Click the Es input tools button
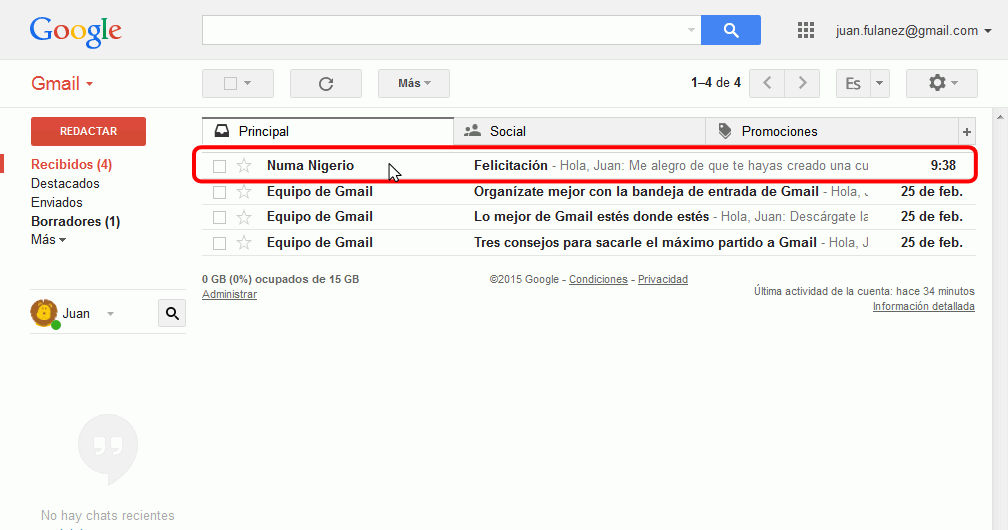The image size is (1008, 530). (853, 84)
